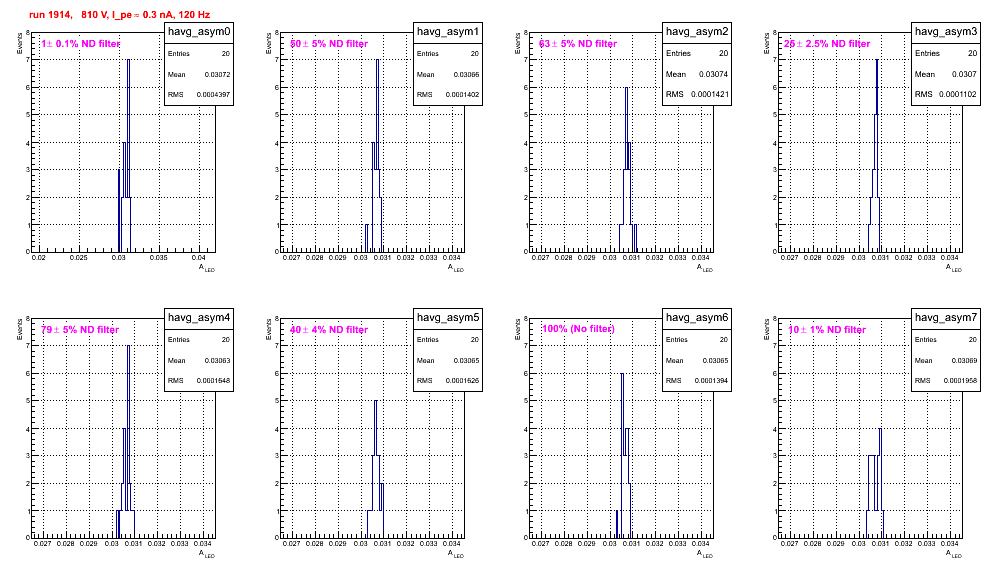Click the A_LED axis title under havg_asym3 plot

[x=954, y=268]
